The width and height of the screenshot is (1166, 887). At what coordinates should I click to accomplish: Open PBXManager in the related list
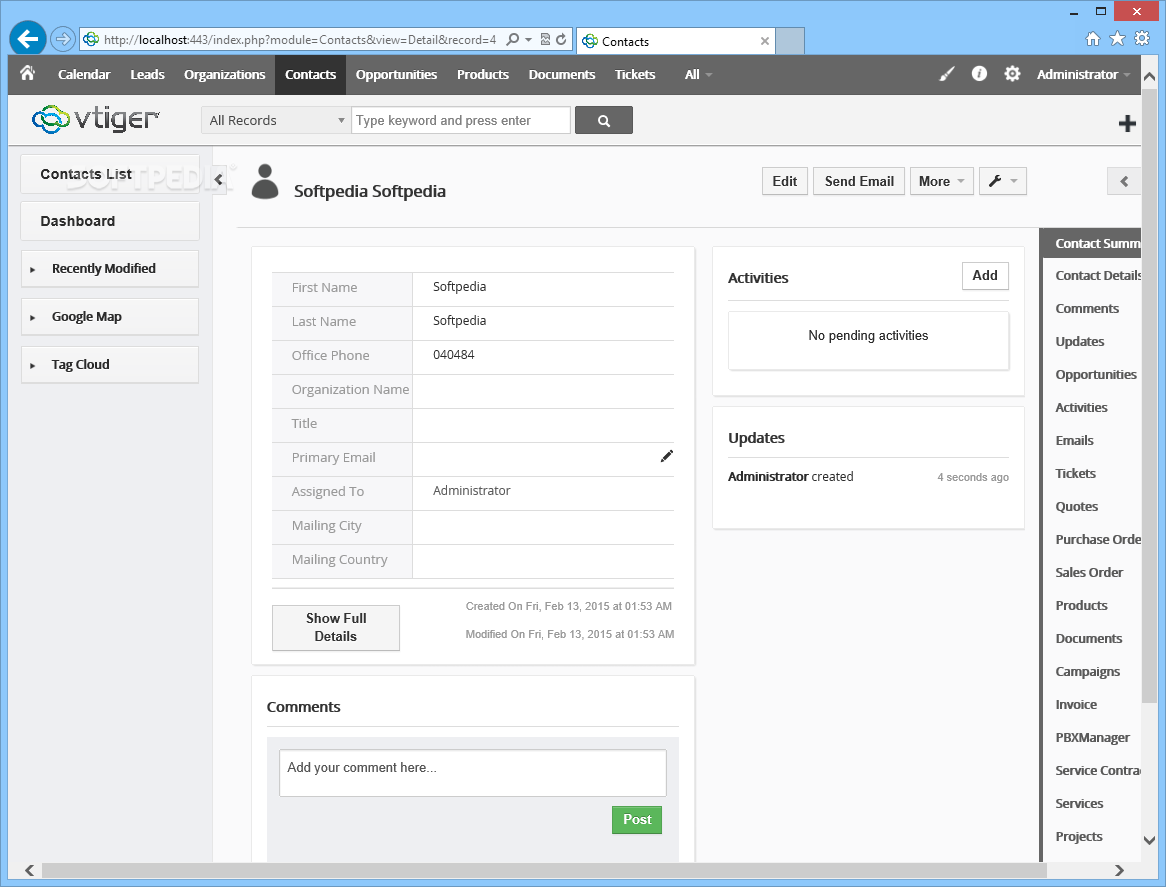[1092, 738]
